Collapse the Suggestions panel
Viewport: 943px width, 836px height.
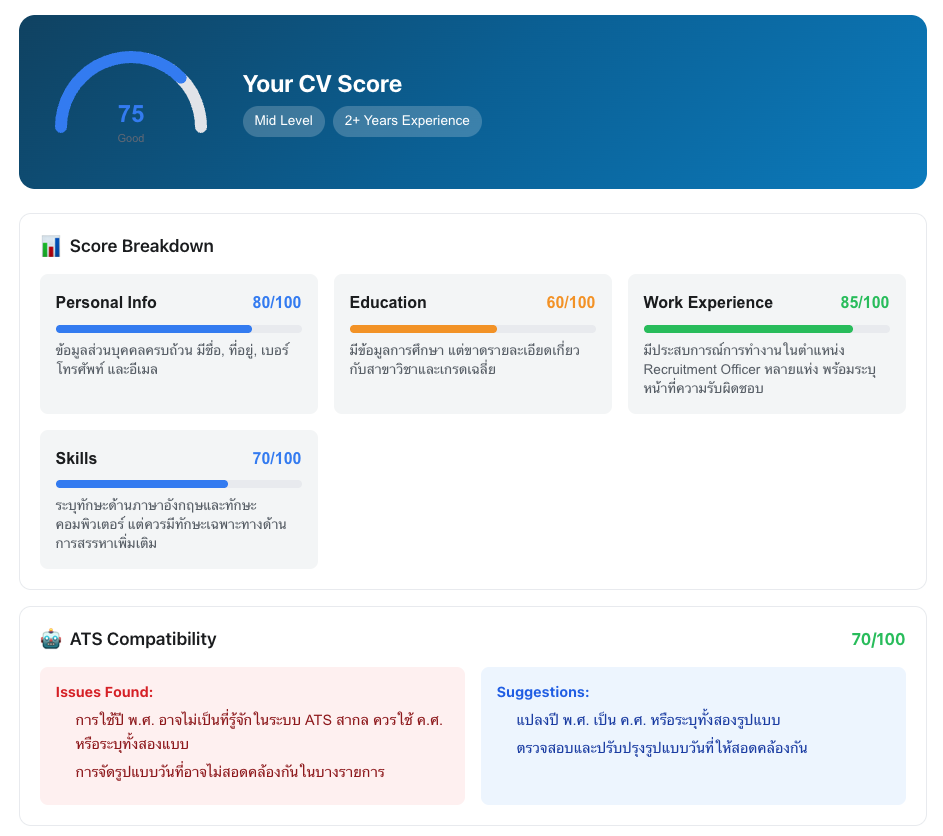[x=693, y=736]
